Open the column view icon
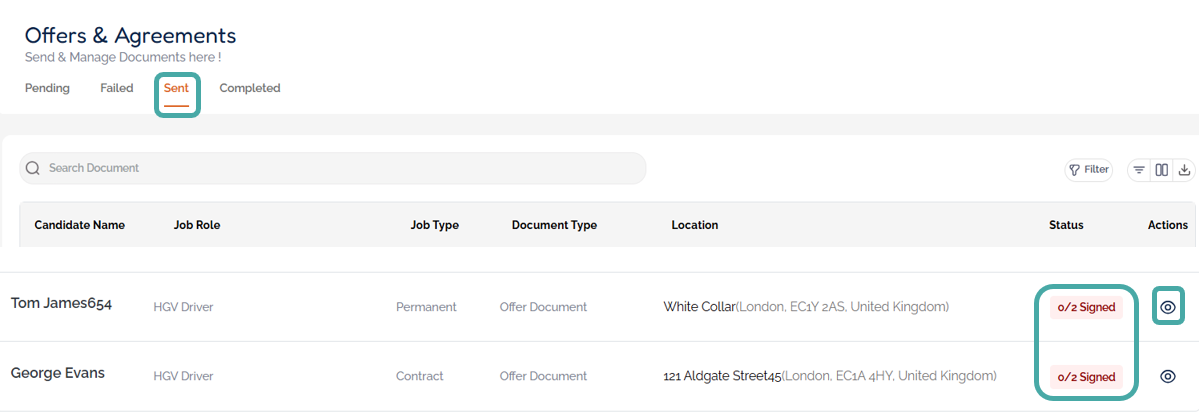 tap(1162, 170)
